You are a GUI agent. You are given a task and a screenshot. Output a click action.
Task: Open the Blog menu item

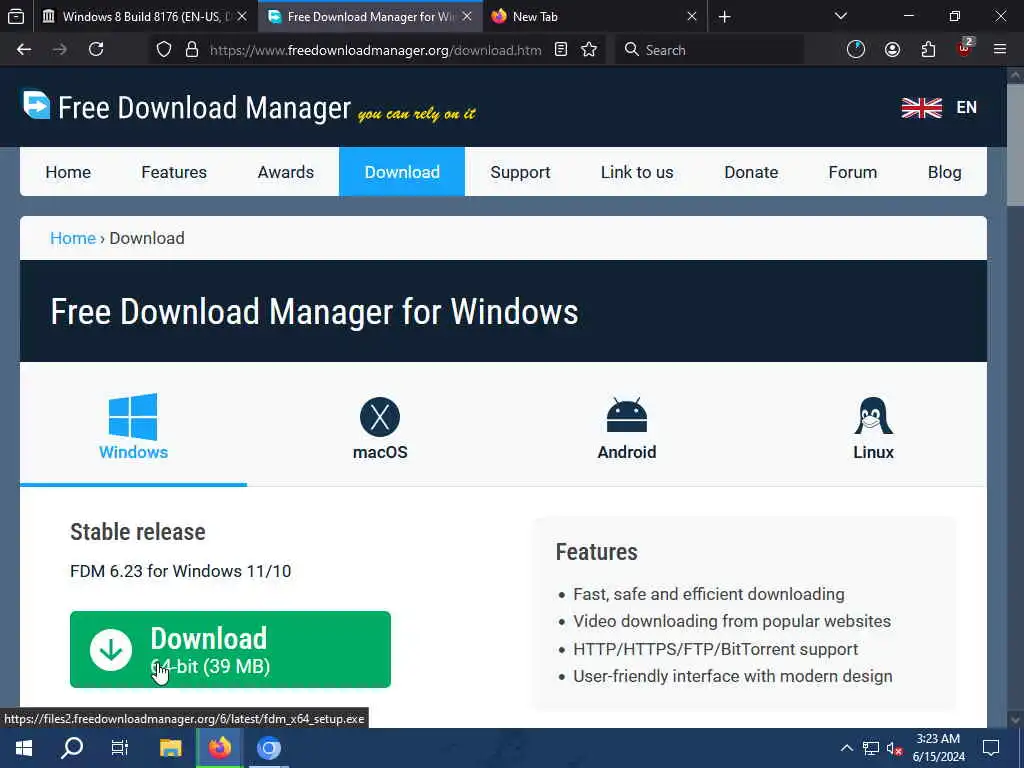pyautogui.click(x=944, y=172)
